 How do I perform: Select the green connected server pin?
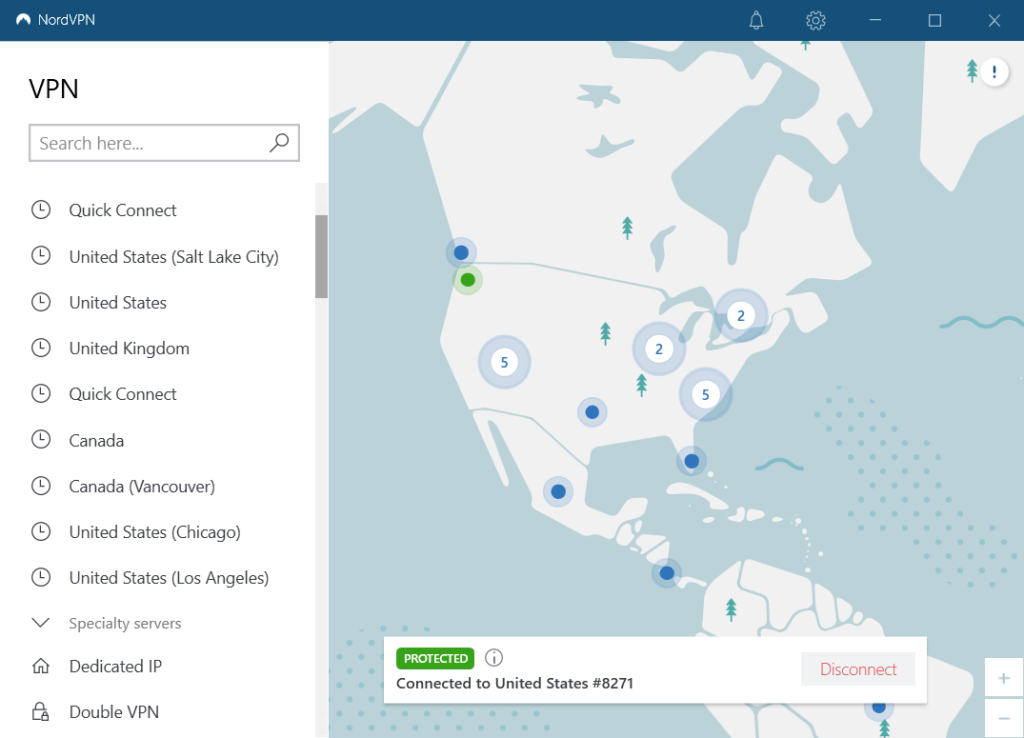tap(468, 280)
